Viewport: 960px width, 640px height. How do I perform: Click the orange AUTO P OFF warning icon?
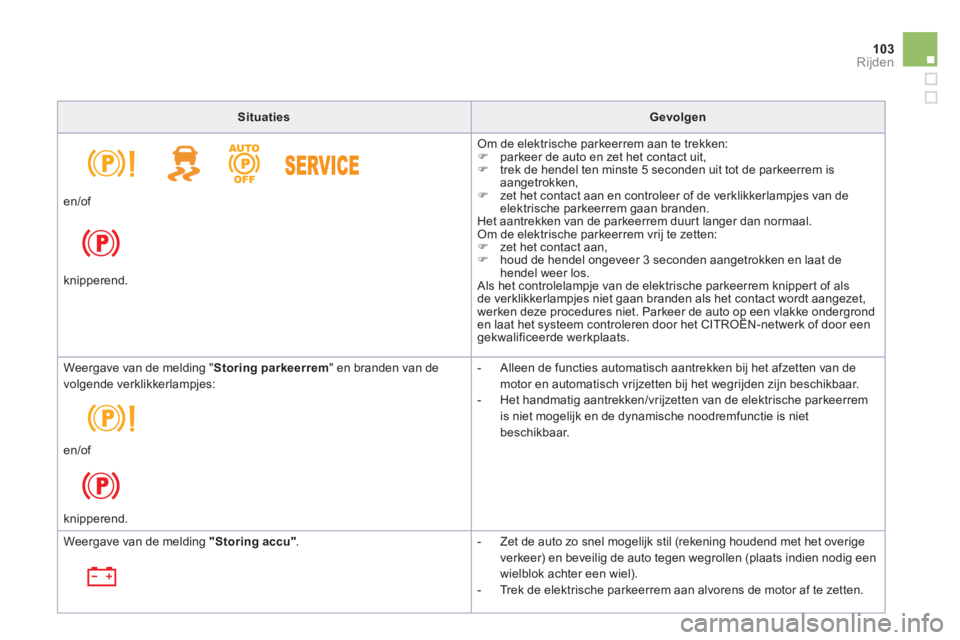[x=244, y=163]
